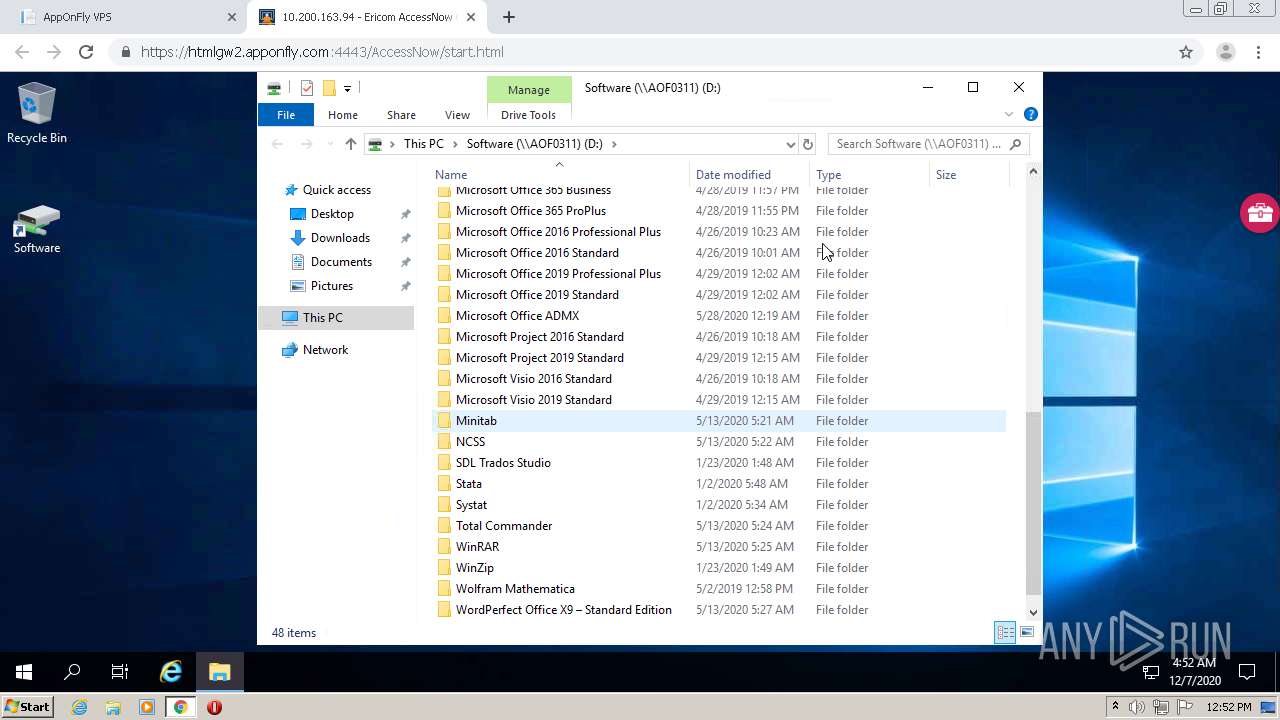
Task: Click the Stata folder icon
Action: [444, 484]
